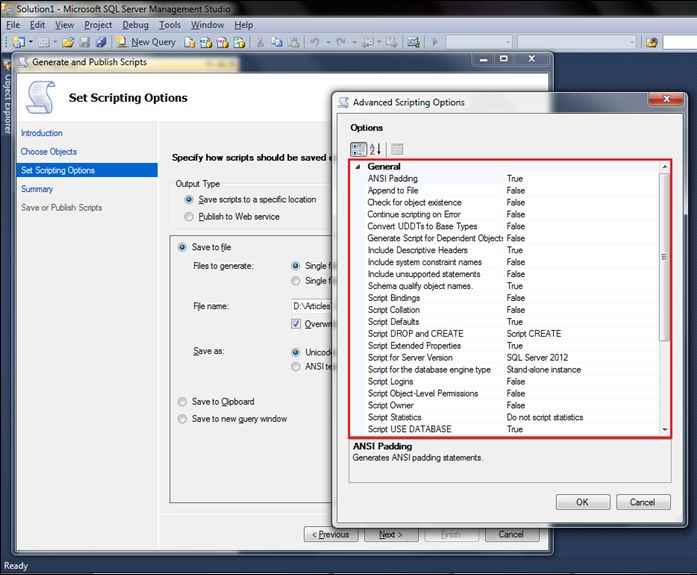This screenshot has height=575, width=697.
Task: Open the Help menu
Action: click(x=244, y=25)
